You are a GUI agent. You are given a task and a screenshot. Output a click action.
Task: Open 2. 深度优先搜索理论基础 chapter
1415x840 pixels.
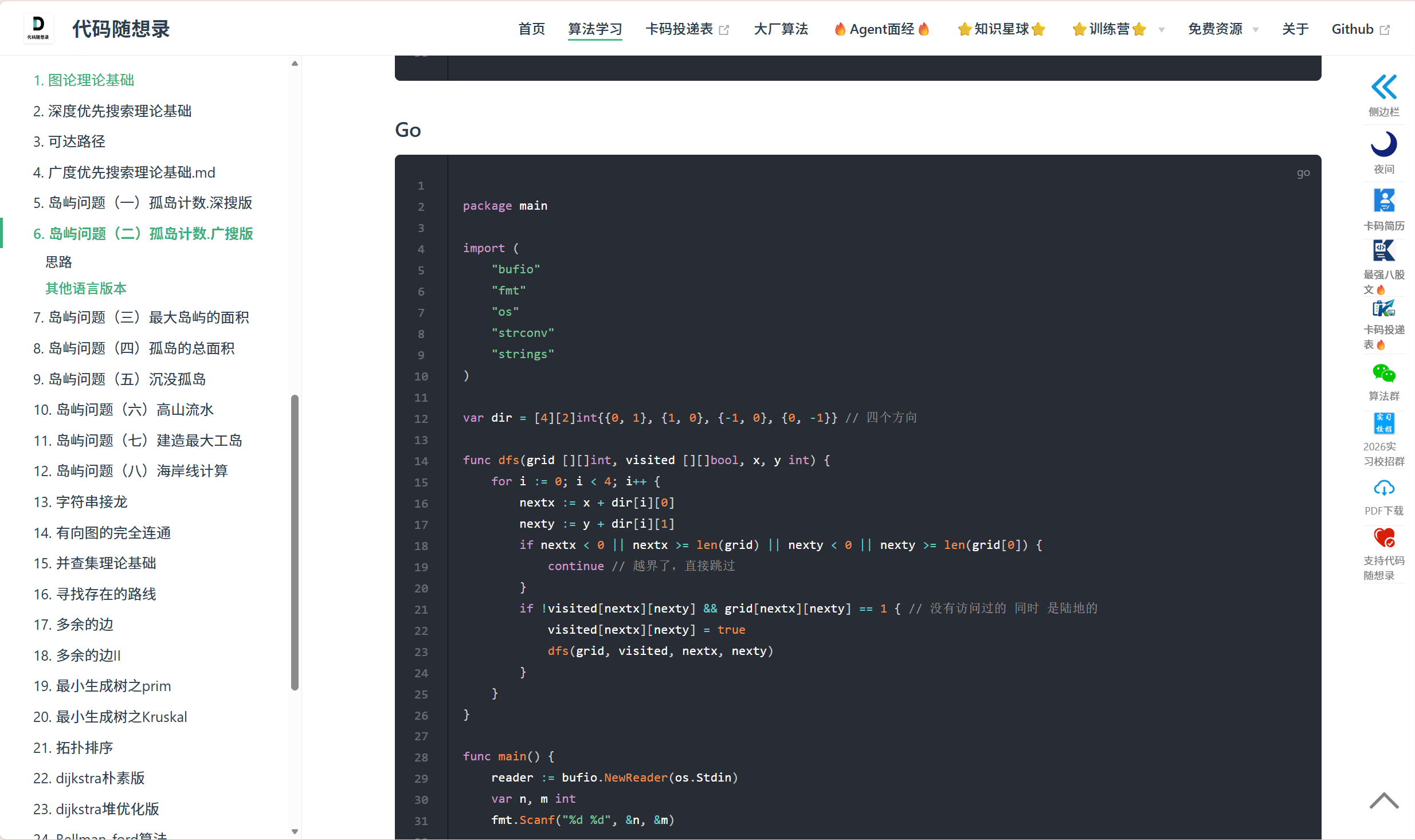(x=112, y=111)
